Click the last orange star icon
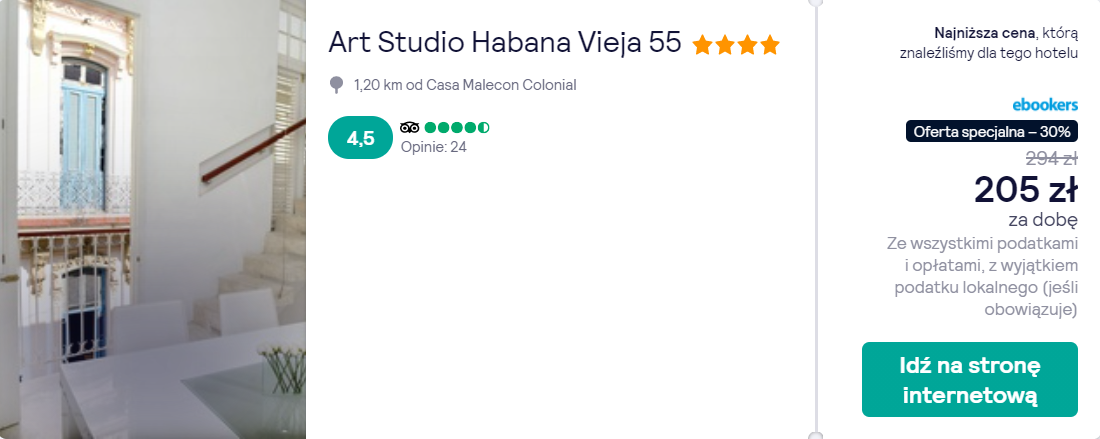The width and height of the screenshot is (1100, 439). [x=769, y=45]
